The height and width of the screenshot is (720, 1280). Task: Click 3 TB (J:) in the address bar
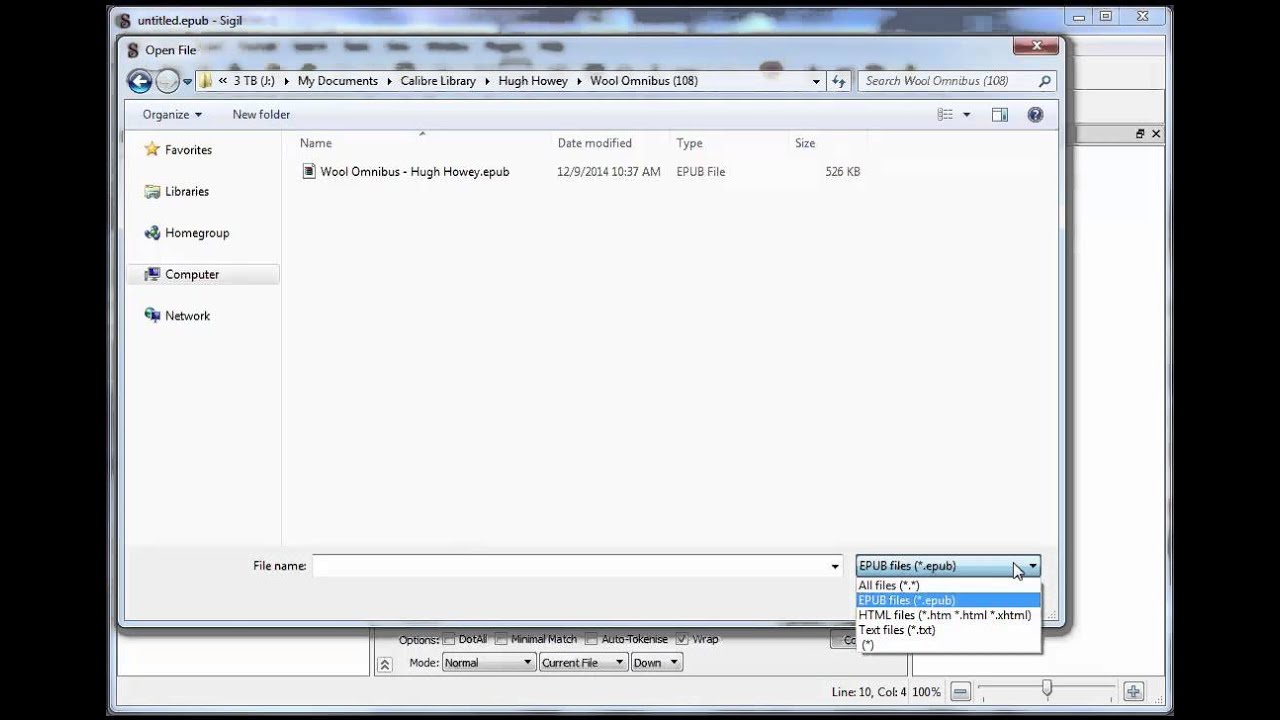click(254, 81)
